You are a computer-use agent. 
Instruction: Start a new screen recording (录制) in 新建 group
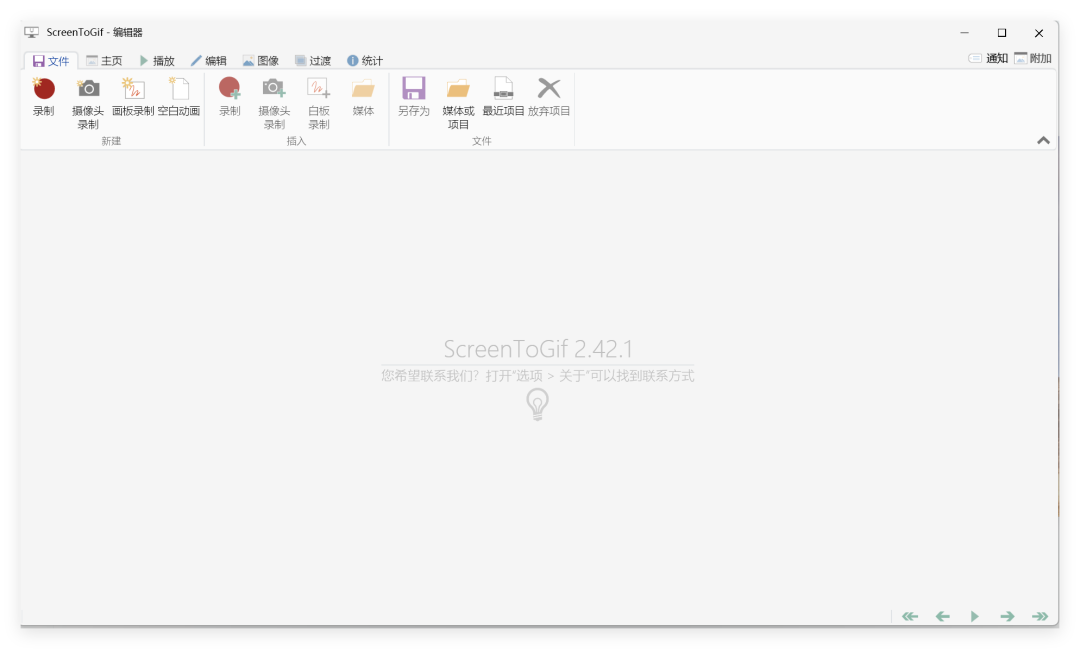pyautogui.click(x=43, y=97)
